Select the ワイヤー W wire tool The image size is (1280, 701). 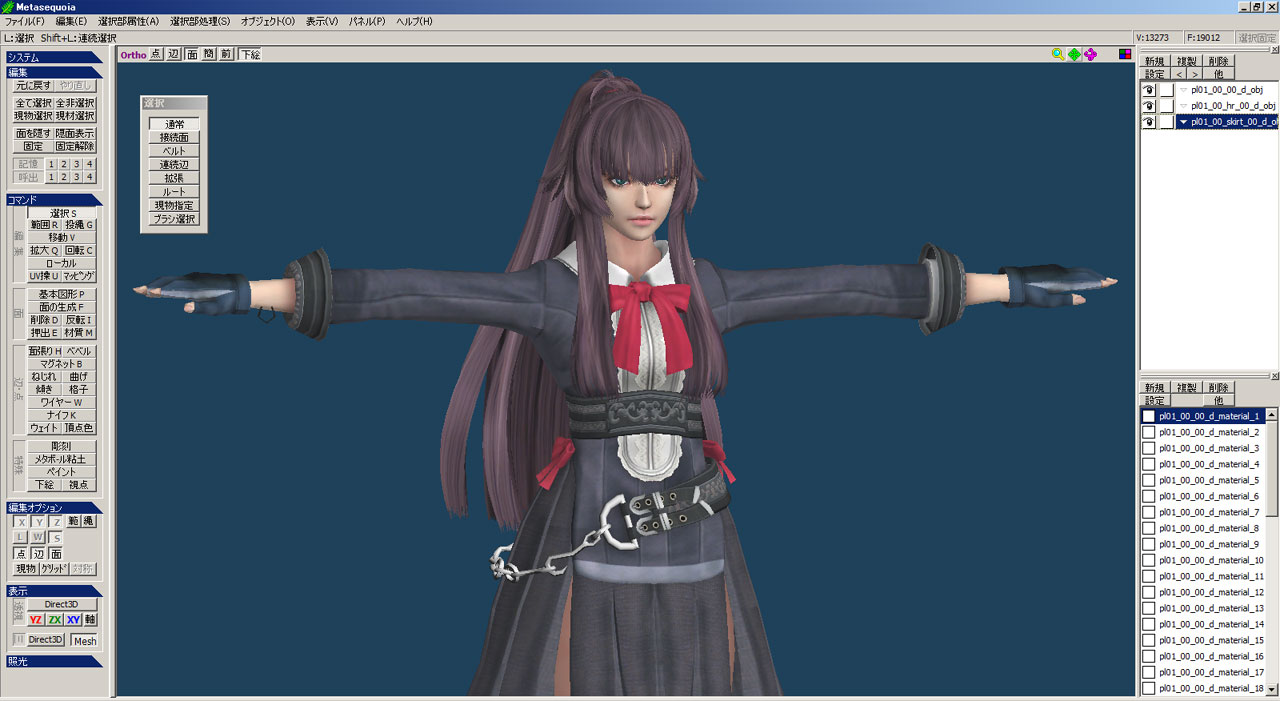[x=62, y=402]
